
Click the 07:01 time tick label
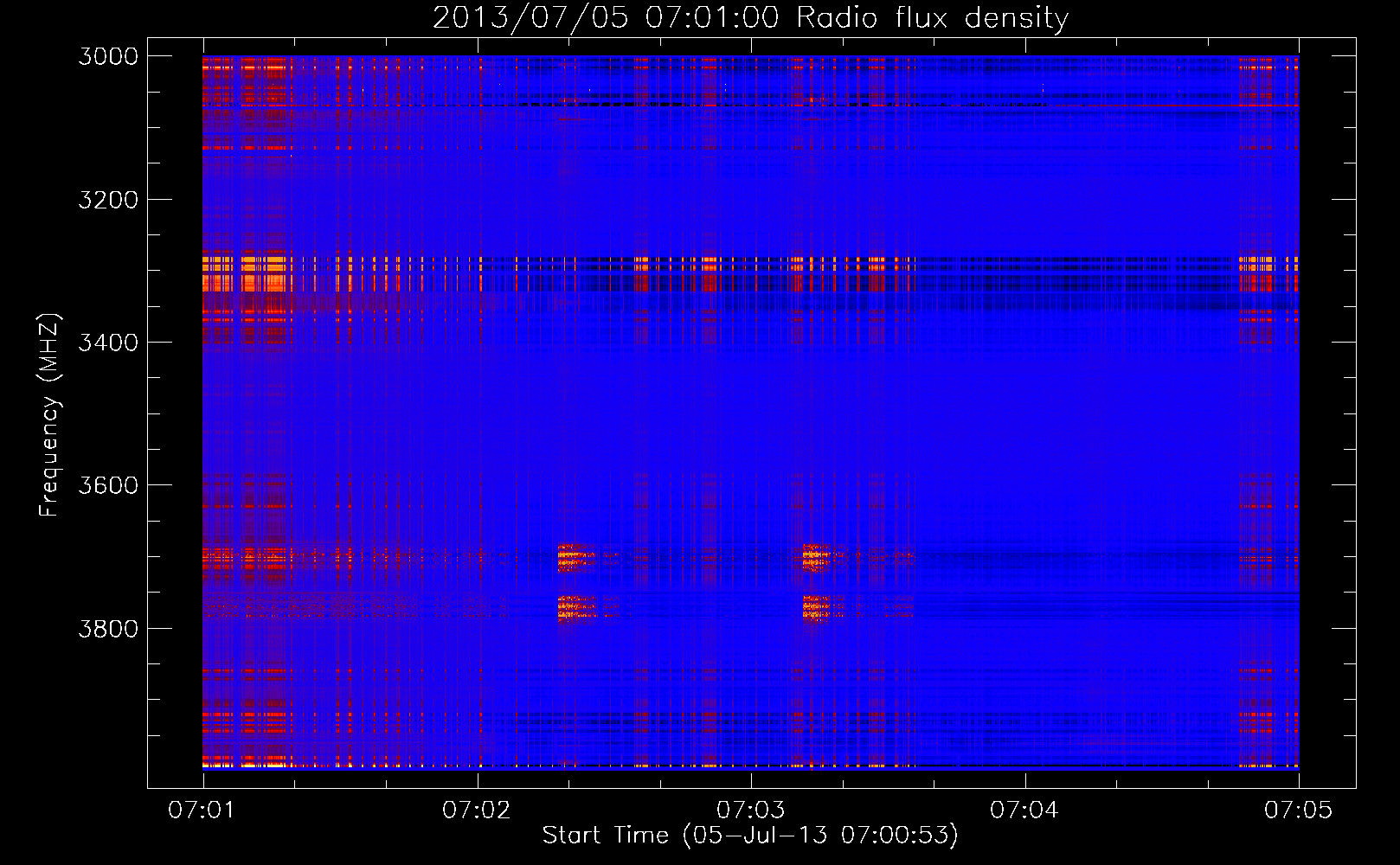pyautogui.click(x=202, y=810)
